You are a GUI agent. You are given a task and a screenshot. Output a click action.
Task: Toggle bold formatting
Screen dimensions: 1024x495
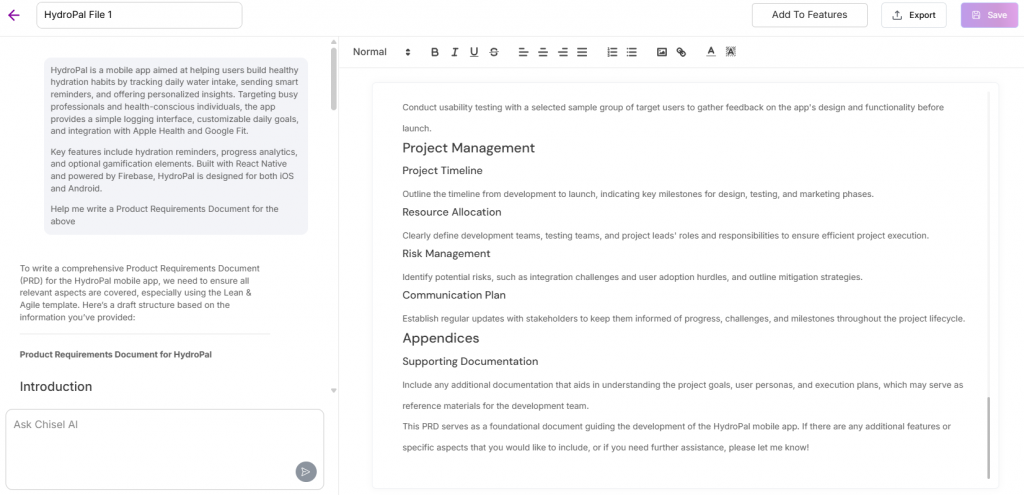point(435,52)
